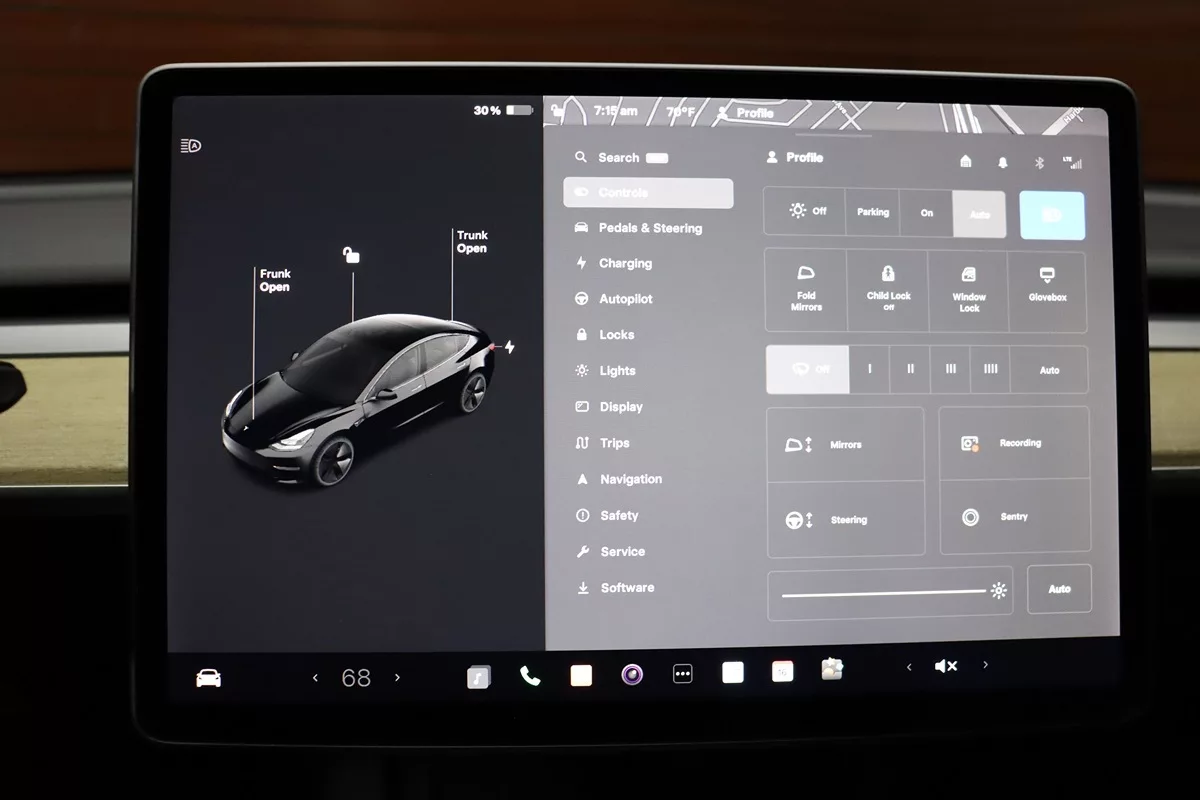1200x800 pixels.
Task: Open the Profile dropdown
Action: [795, 158]
